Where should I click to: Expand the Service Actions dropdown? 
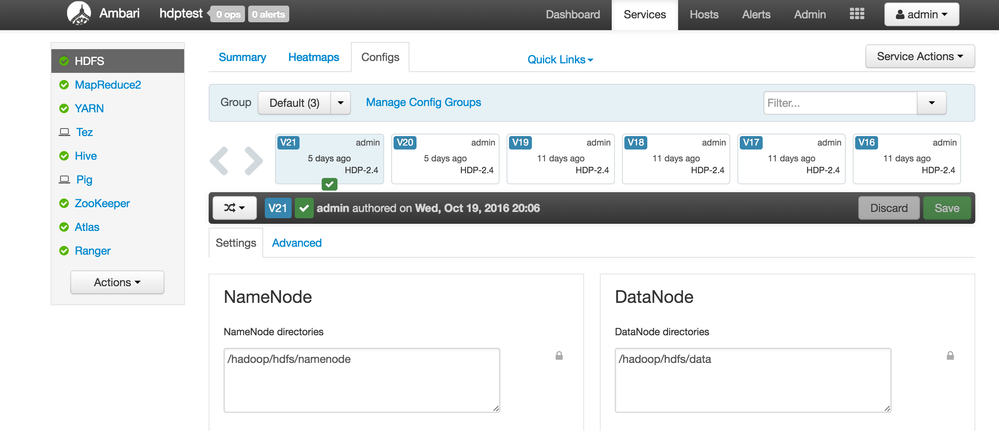click(x=920, y=57)
